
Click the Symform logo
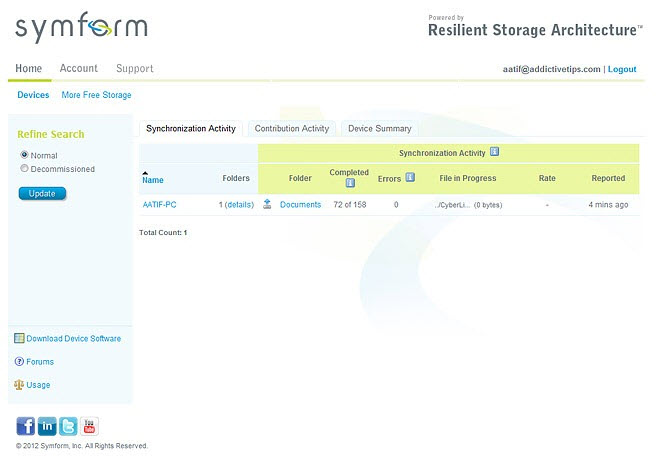81,27
